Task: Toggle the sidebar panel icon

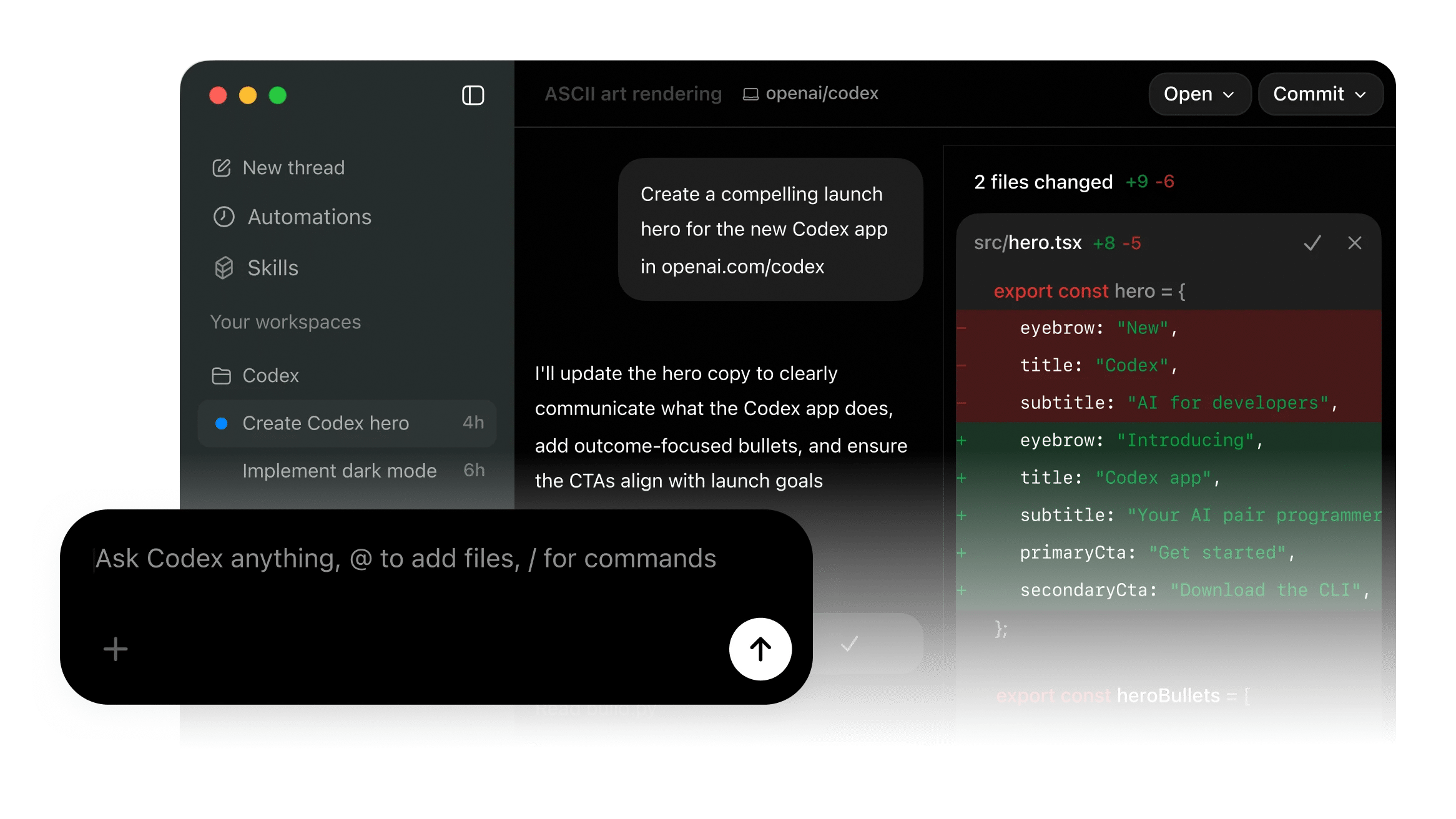Action: click(473, 95)
